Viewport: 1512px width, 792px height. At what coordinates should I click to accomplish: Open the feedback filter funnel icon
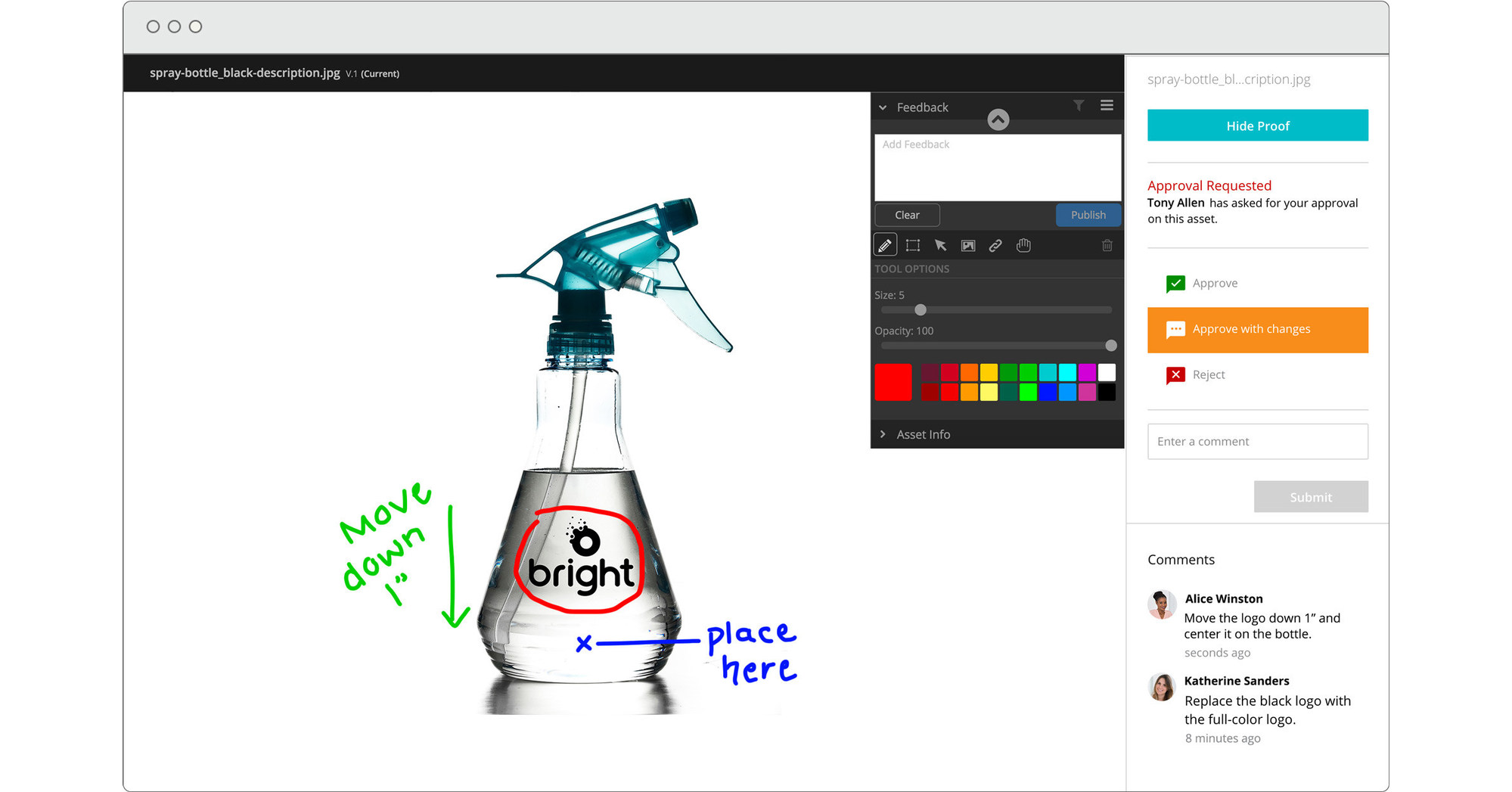[x=1079, y=106]
